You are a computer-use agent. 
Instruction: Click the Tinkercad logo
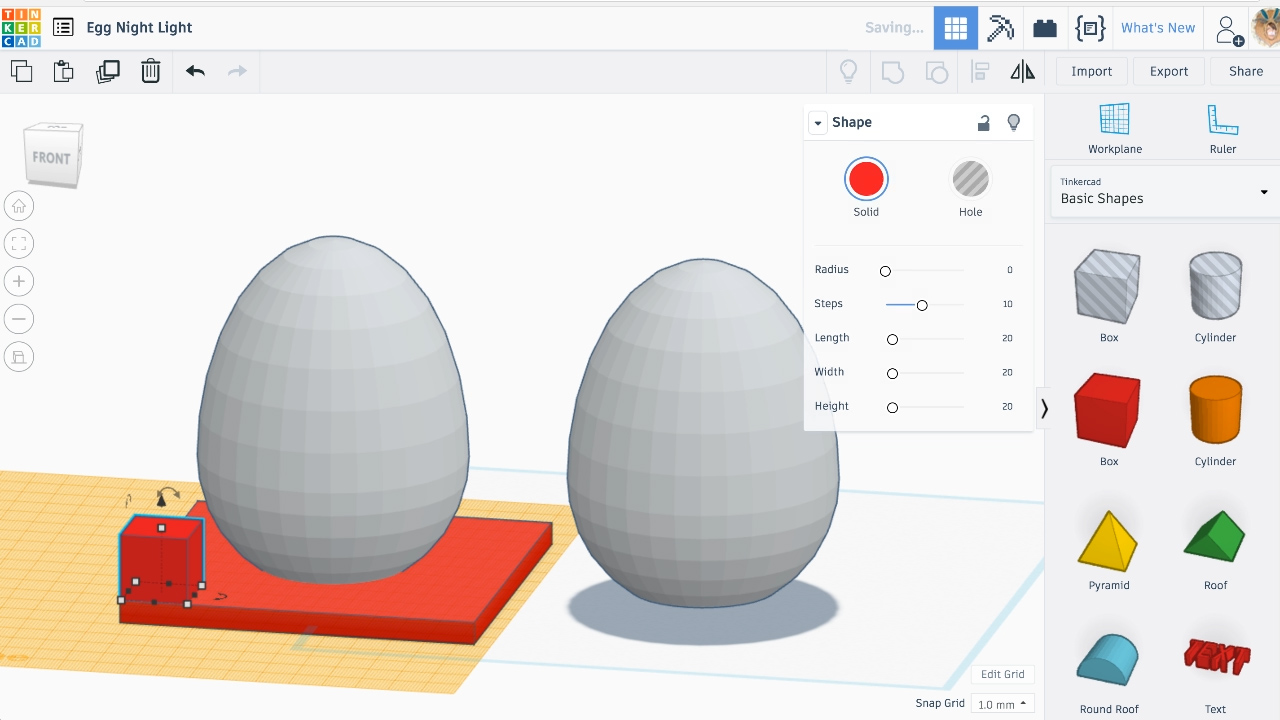[22, 27]
